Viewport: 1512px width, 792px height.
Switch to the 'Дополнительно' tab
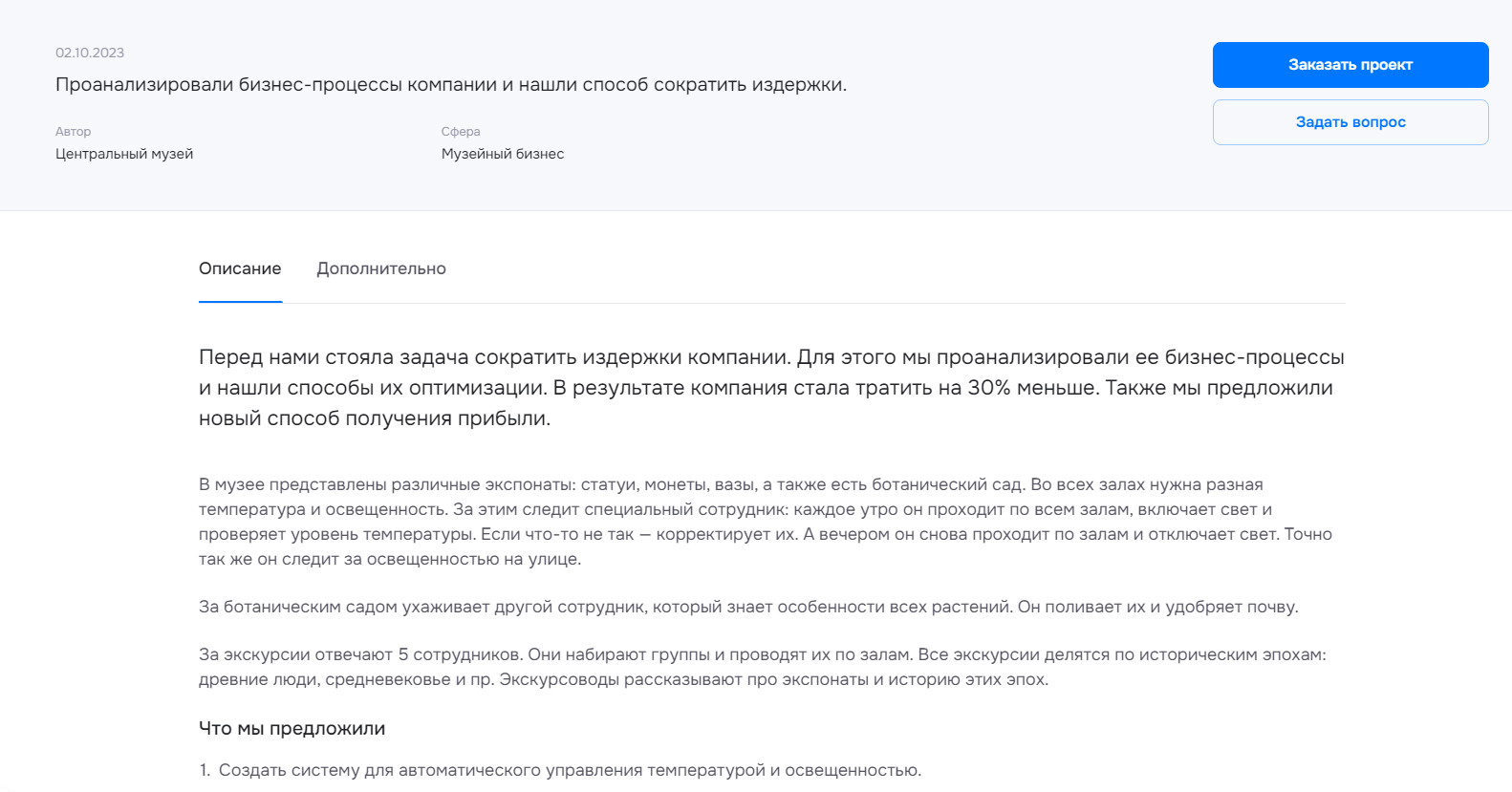[381, 268]
